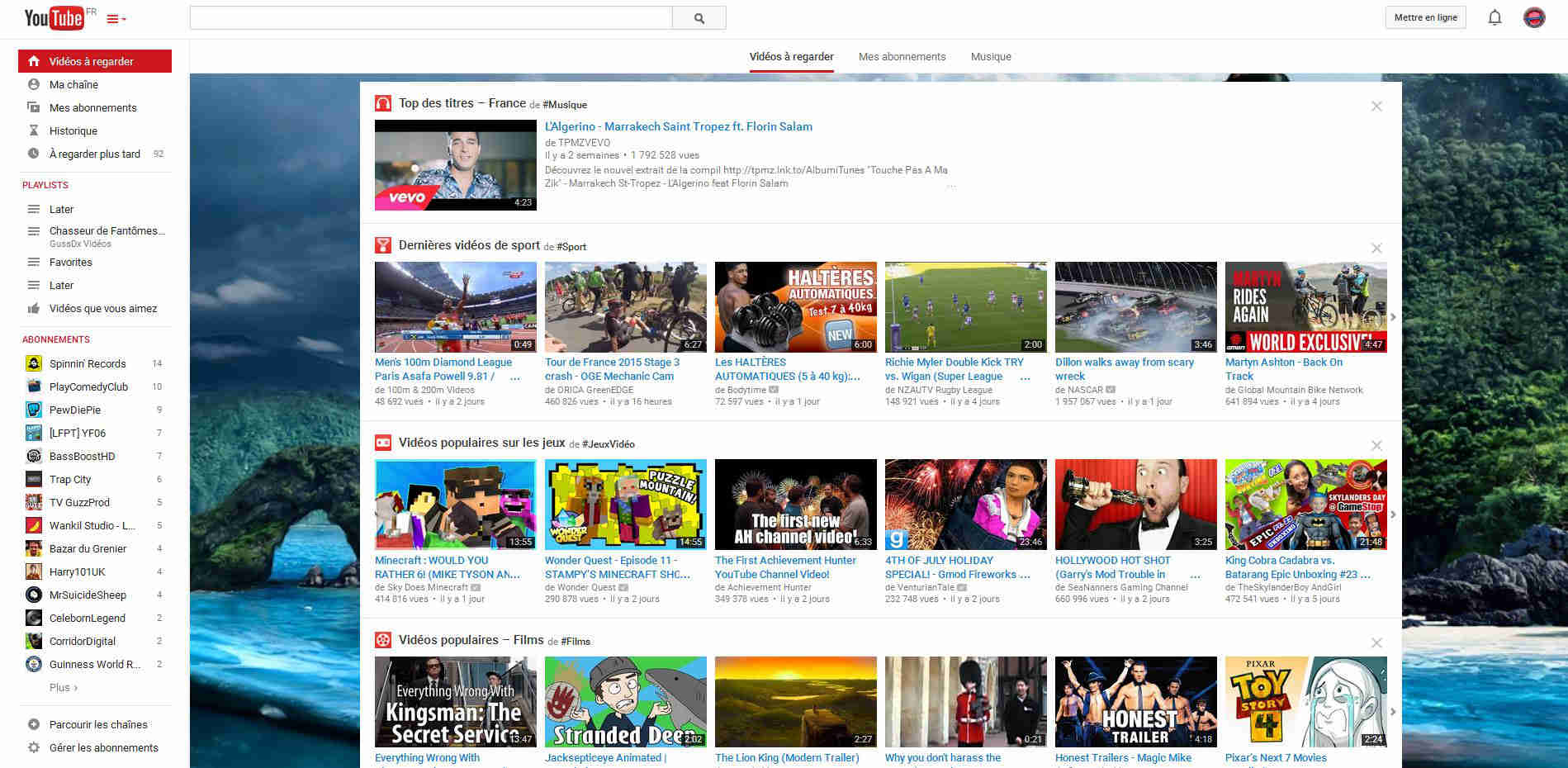The height and width of the screenshot is (768, 1568).
Task: Open the Tour de France 2015 crash thumbnail
Action: coord(625,306)
